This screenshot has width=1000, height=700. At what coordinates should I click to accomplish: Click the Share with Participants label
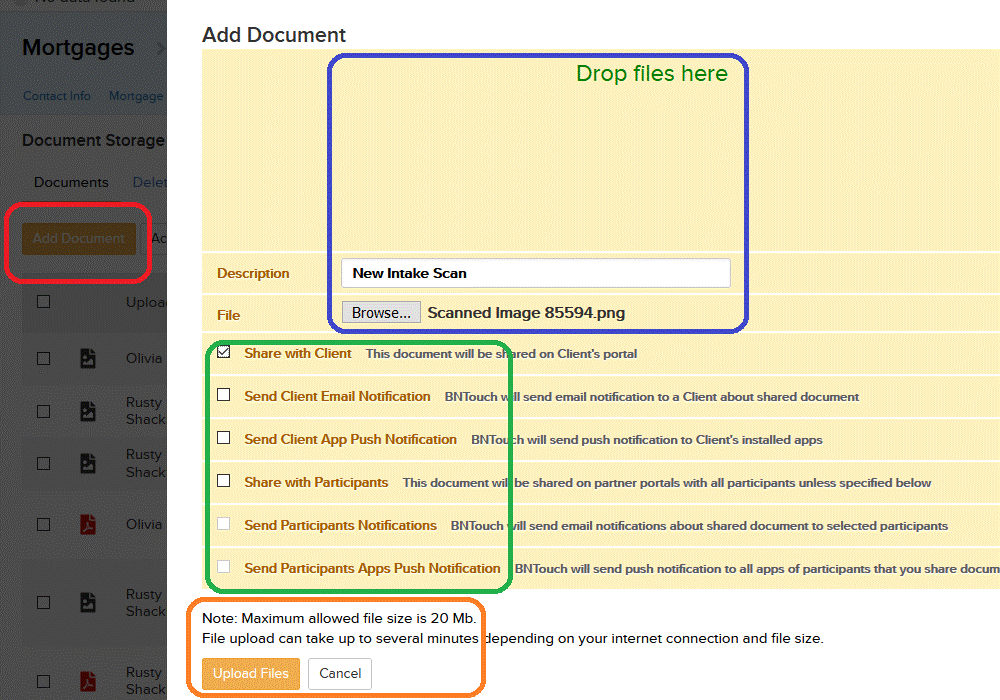316,482
